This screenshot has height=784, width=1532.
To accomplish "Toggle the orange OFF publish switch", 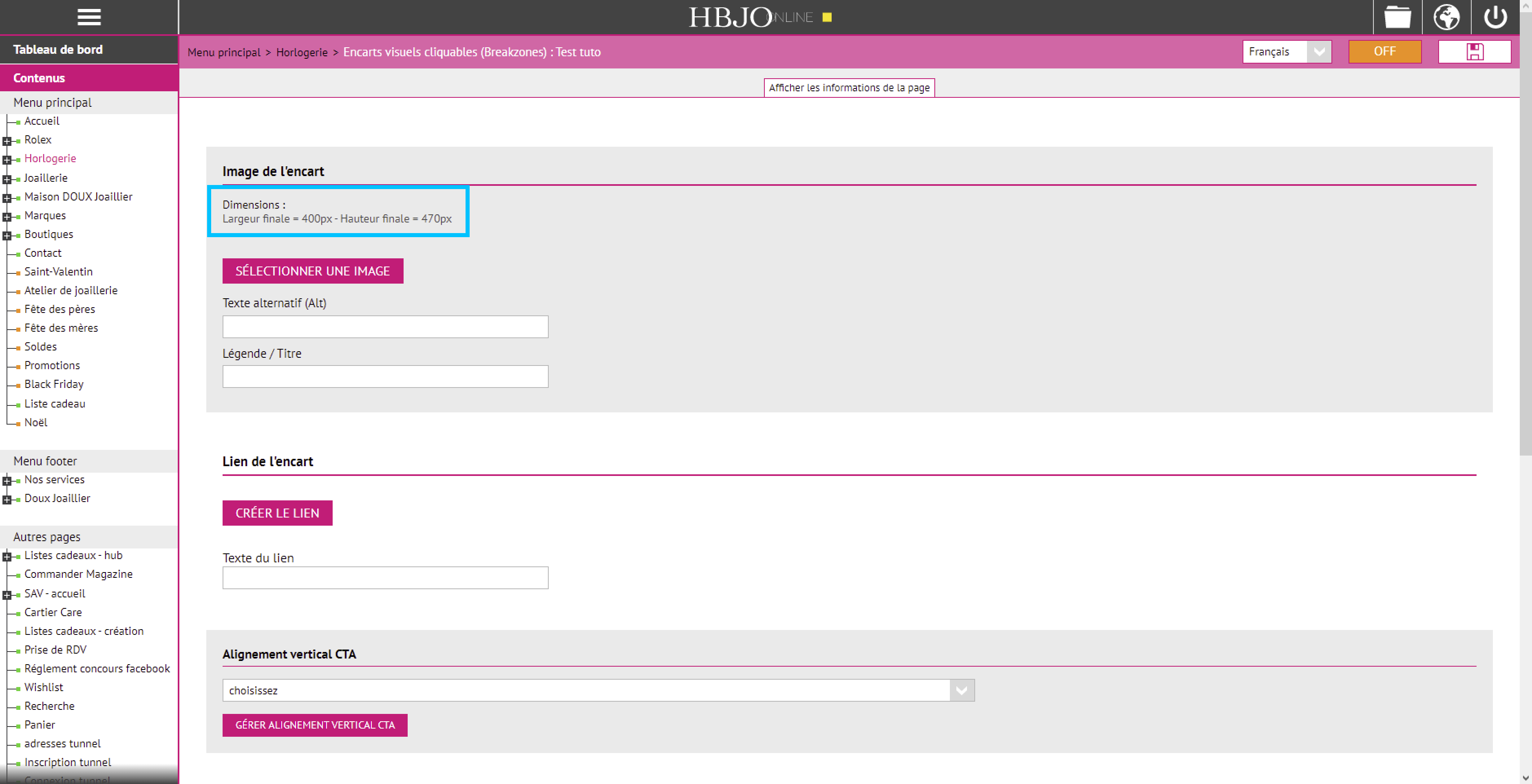I will coord(1384,52).
